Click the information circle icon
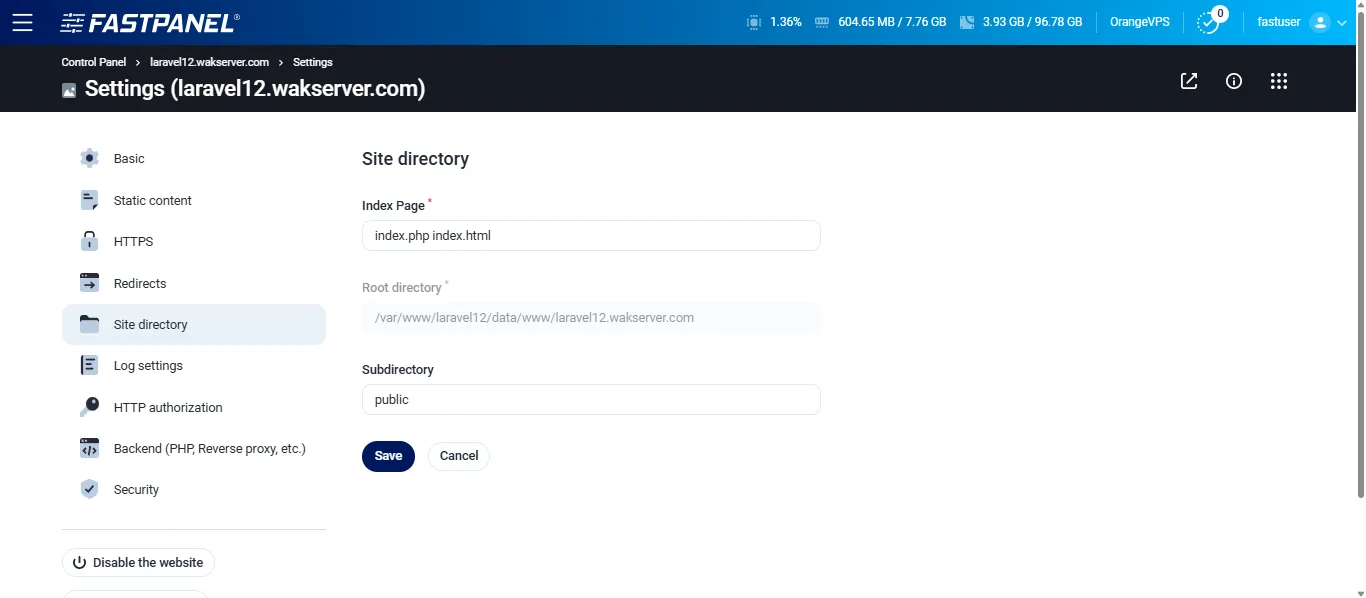Viewport: 1366px width, 598px height. [1233, 81]
